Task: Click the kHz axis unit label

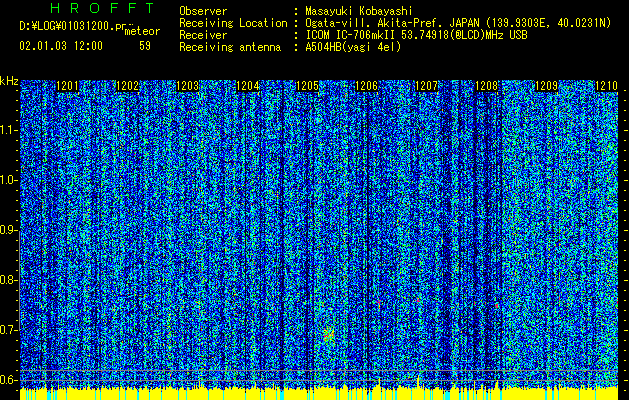Action: (x=9, y=81)
